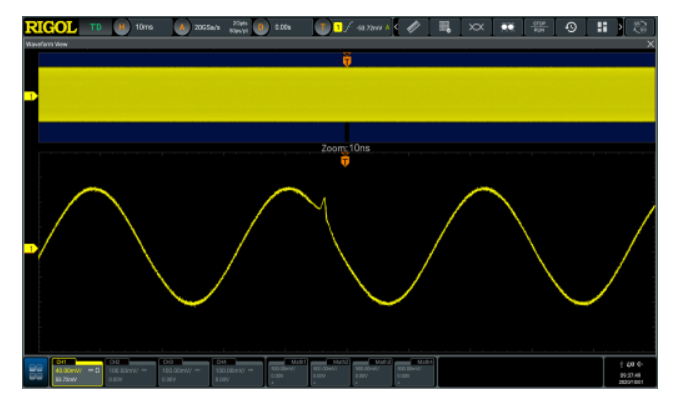Viewport: 681px width, 402px height.
Task: Select channel 1 offset marker in overview
Action: [x=30, y=96]
